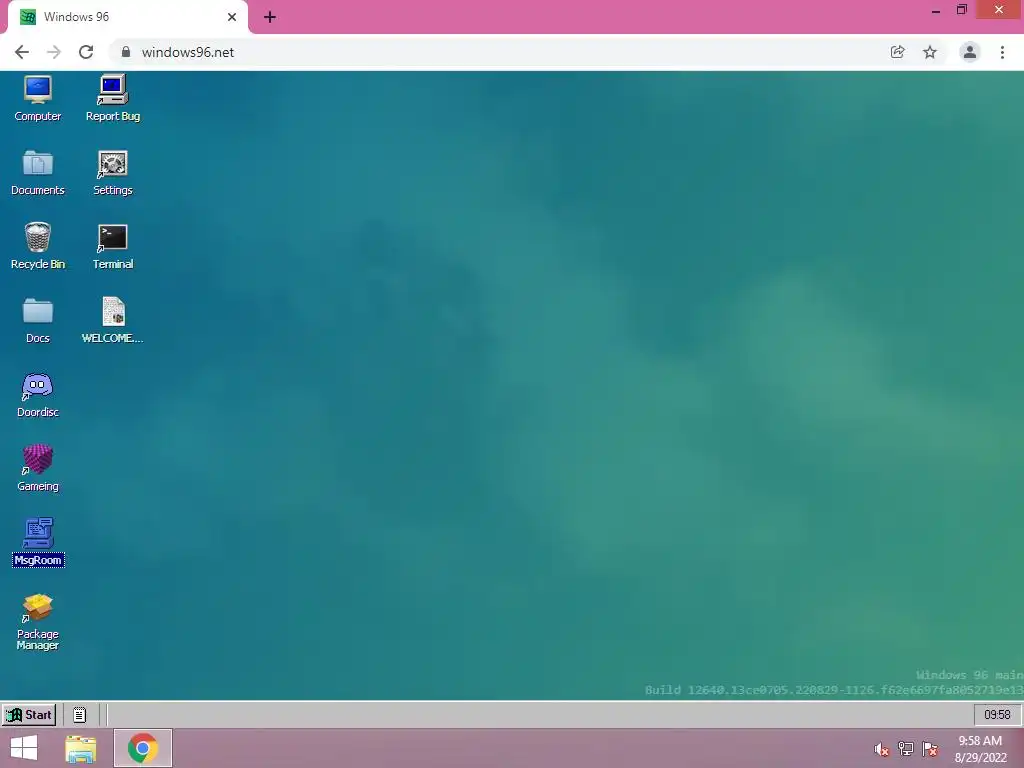Viewport: 1024px width, 768px height.
Task: Click the Chrome taskbar icon
Action: (x=143, y=748)
